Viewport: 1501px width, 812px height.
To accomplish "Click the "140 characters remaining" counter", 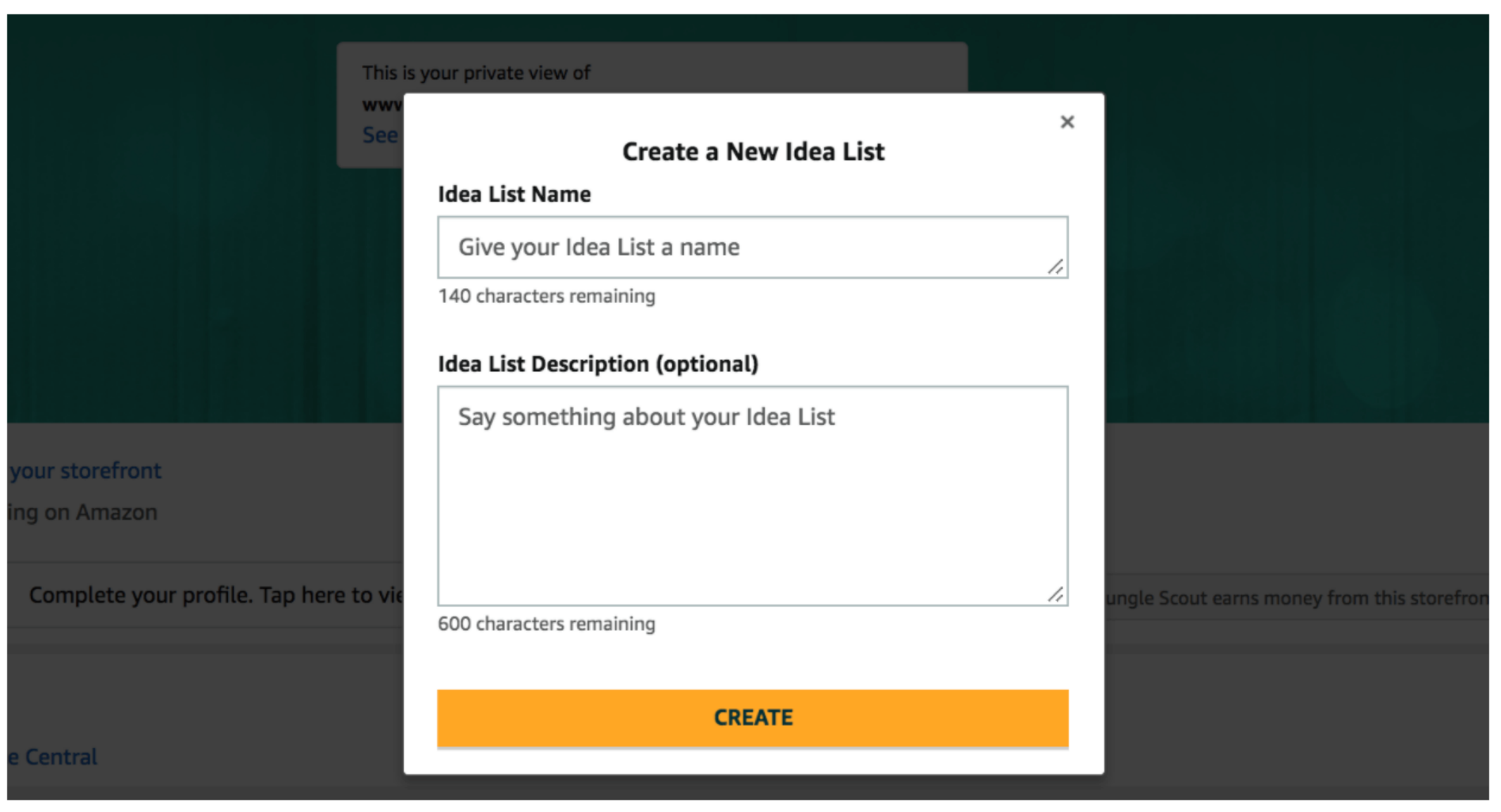I will pos(546,296).
